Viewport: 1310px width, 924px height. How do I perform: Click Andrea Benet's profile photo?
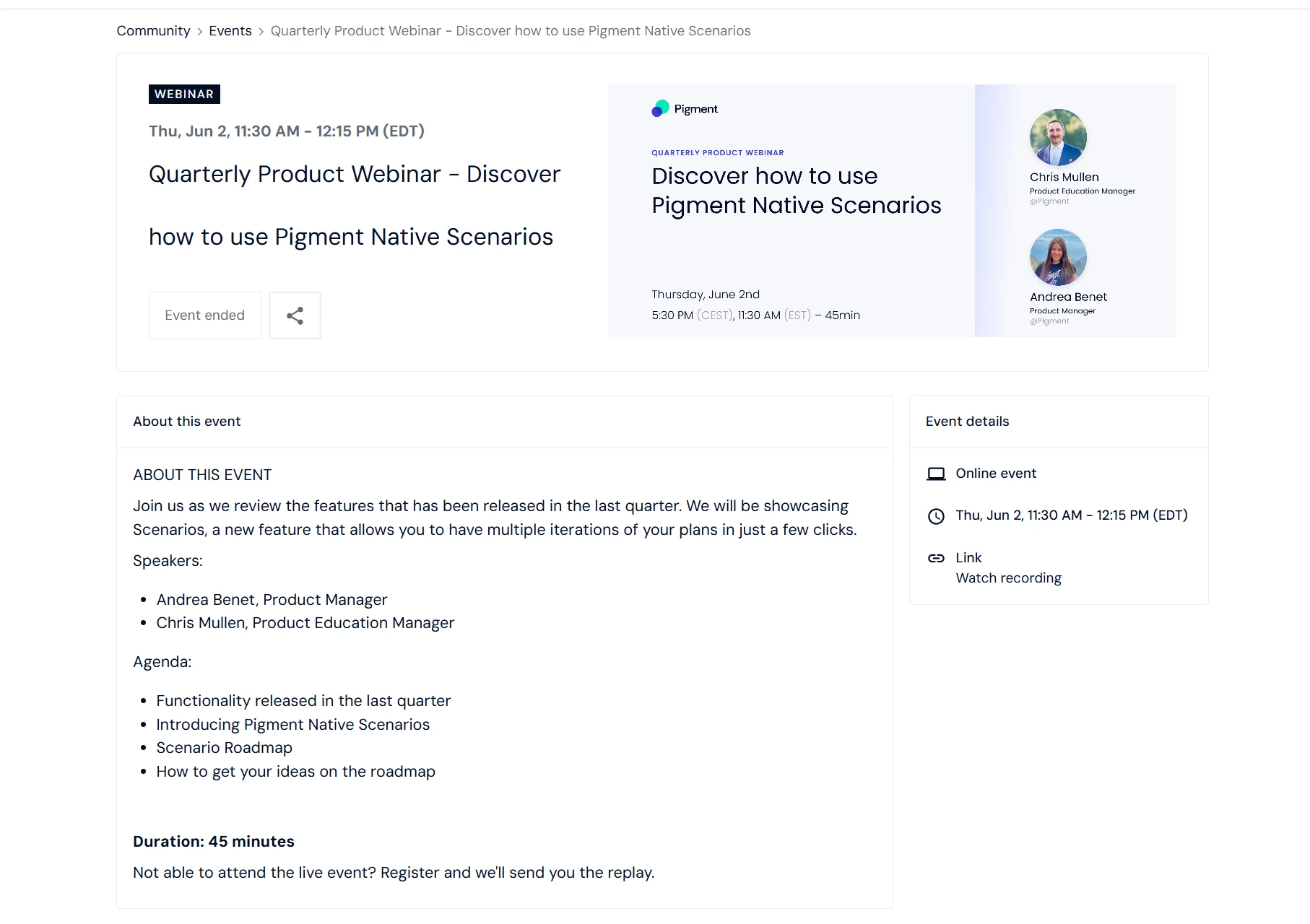[x=1058, y=257]
